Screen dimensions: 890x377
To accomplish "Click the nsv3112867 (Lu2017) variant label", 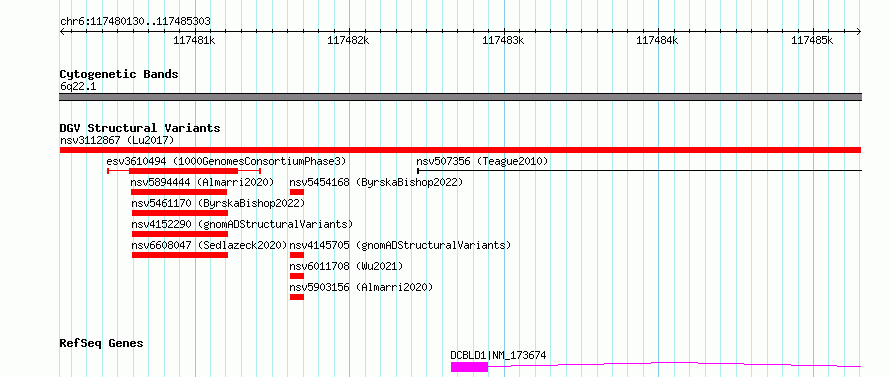I will 117,140.
